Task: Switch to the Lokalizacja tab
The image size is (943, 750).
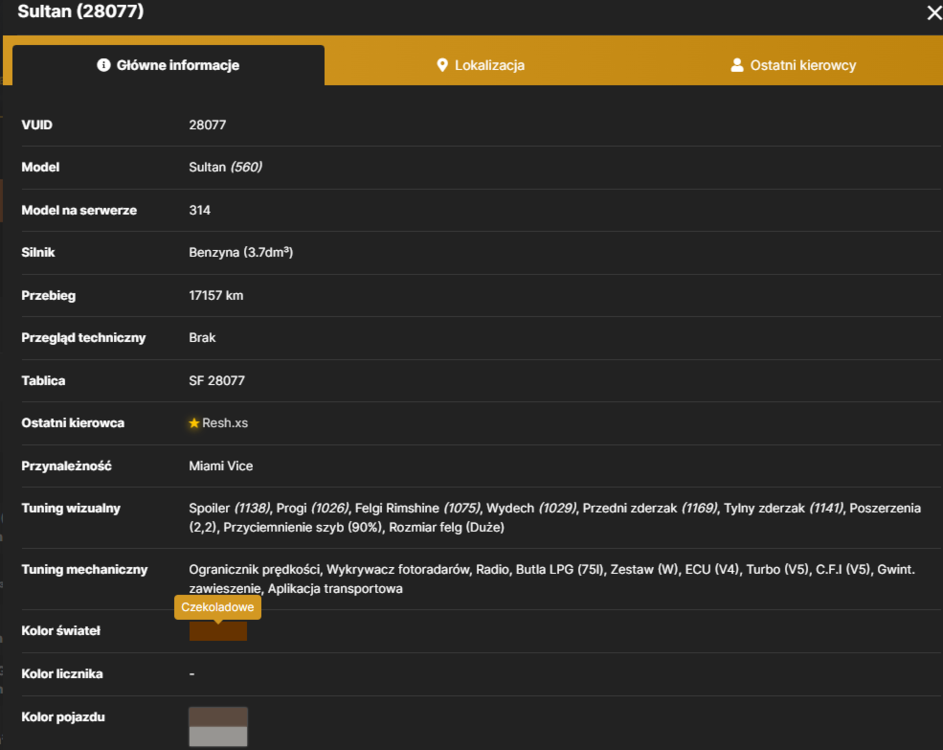Action: click(x=481, y=65)
